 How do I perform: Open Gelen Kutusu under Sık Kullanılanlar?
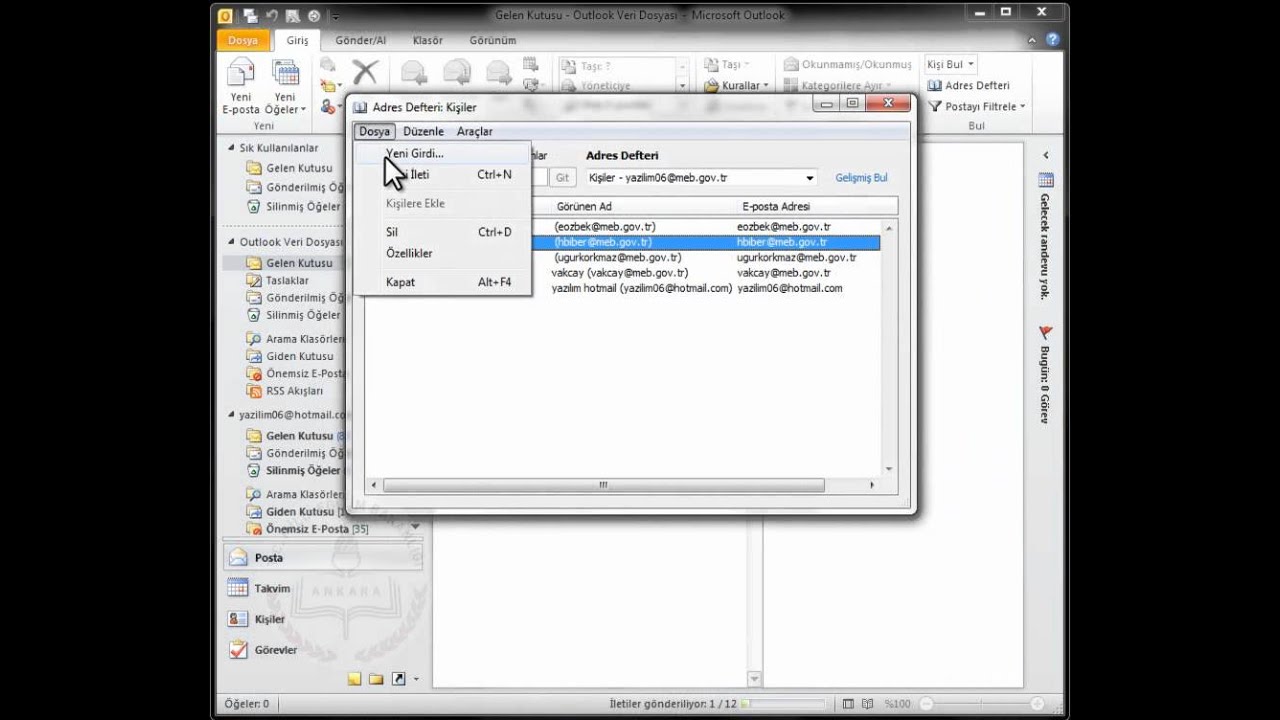pyautogui.click(x=298, y=168)
